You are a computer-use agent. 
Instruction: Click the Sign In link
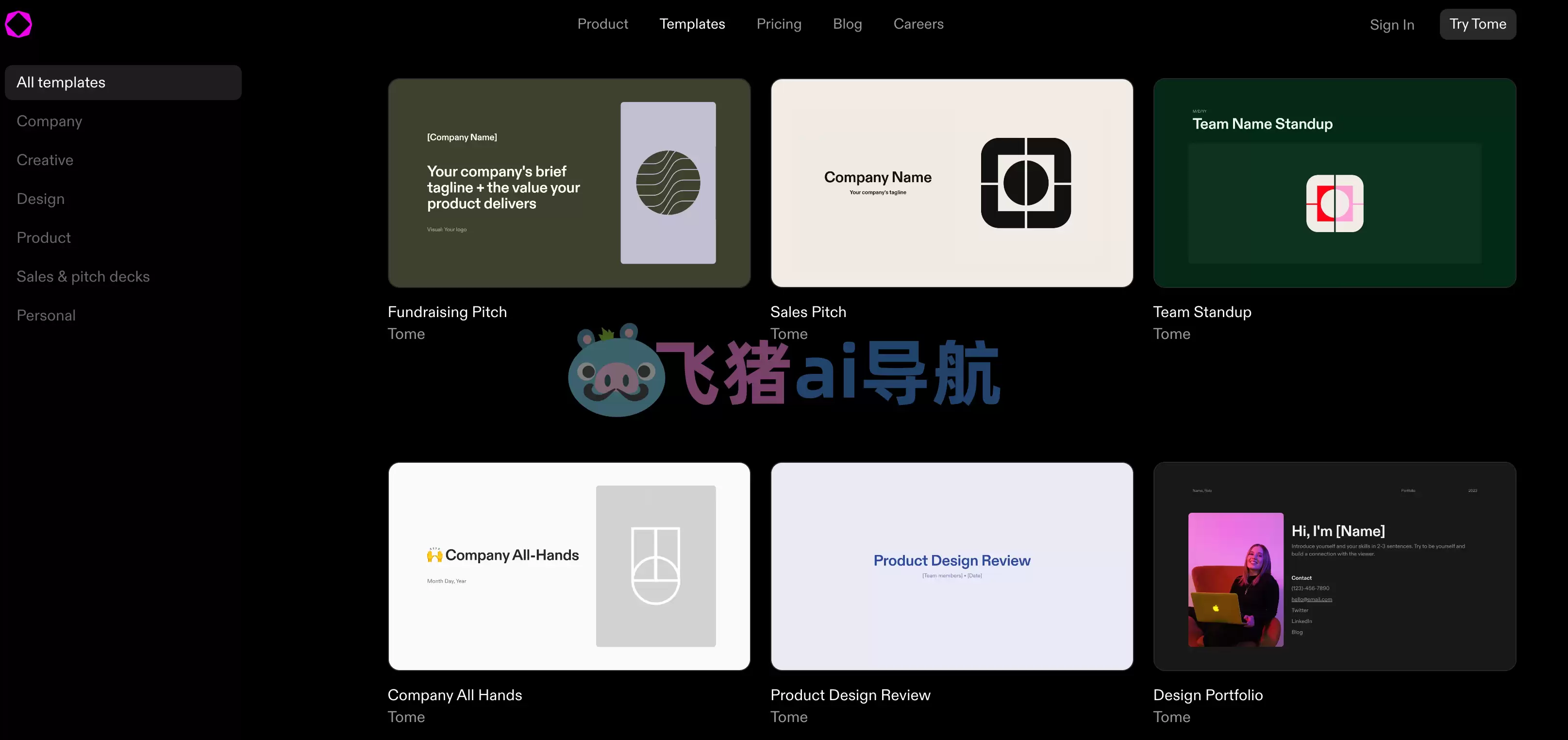click(x=1391, y=24)
